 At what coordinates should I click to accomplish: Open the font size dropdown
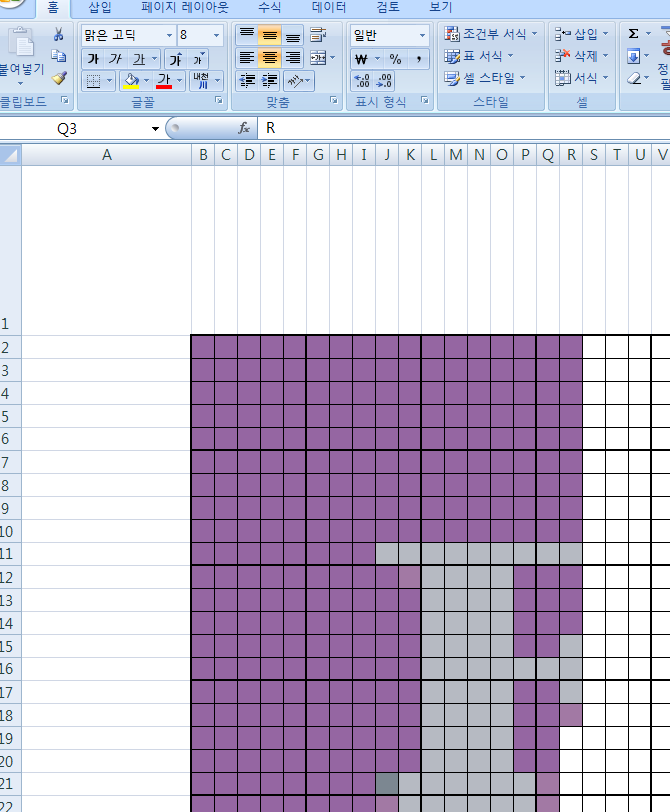coord(216,35)
